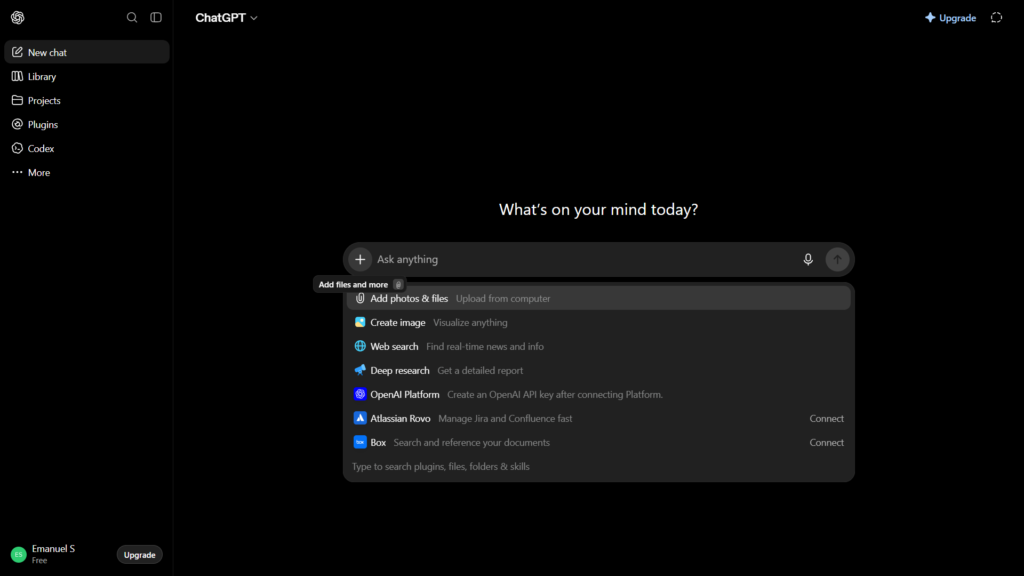Select Deep research option
The height and width of the screenshot is (576, 1024).
[x=599, y=370]
